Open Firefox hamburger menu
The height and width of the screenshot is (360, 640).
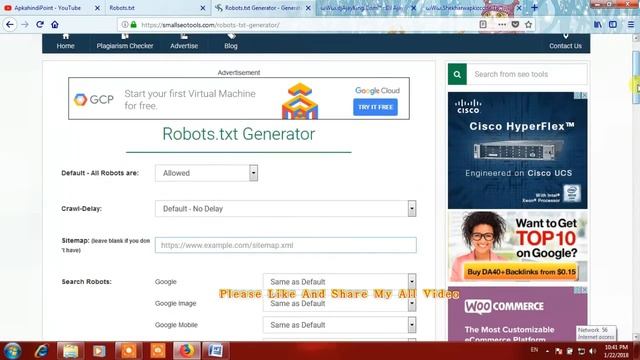point(631,24)
